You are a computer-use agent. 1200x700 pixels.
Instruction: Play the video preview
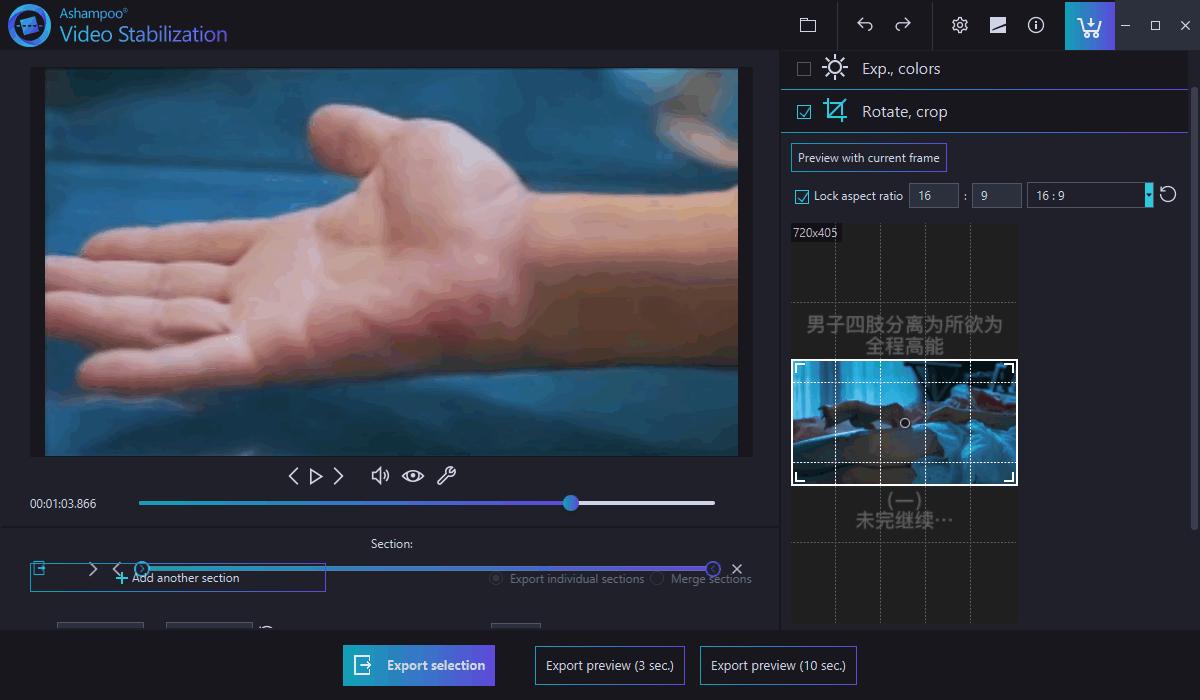tap(316, 476)
